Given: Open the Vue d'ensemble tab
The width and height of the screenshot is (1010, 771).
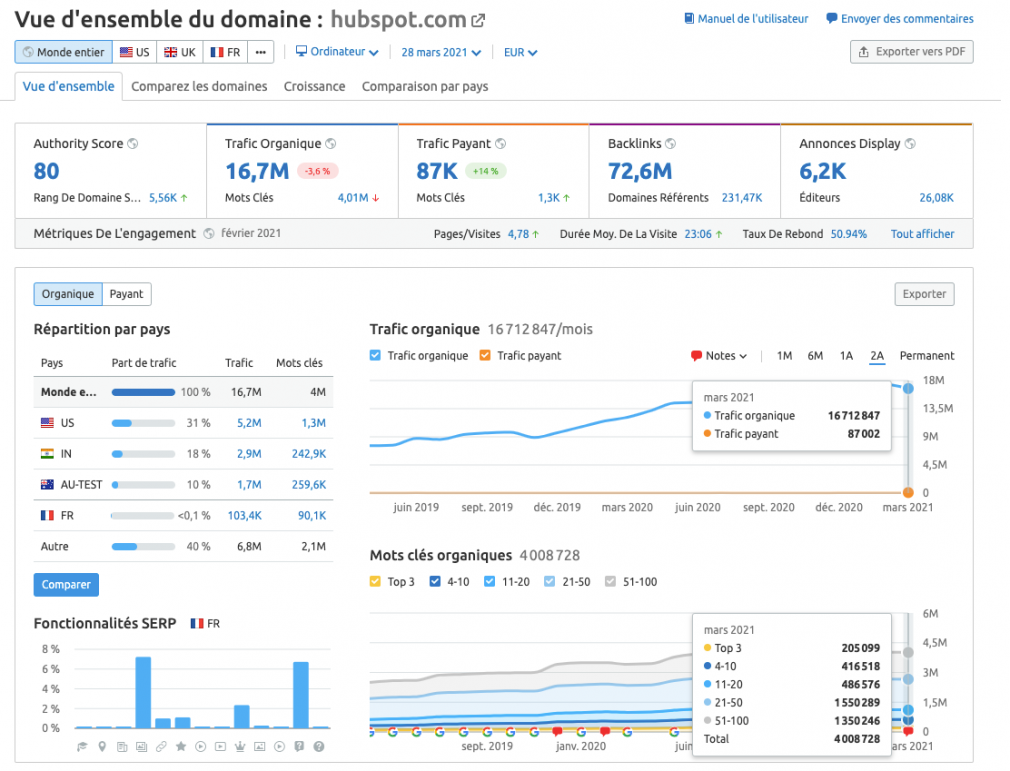Looking at the screenshot, I should pos(69,87).
